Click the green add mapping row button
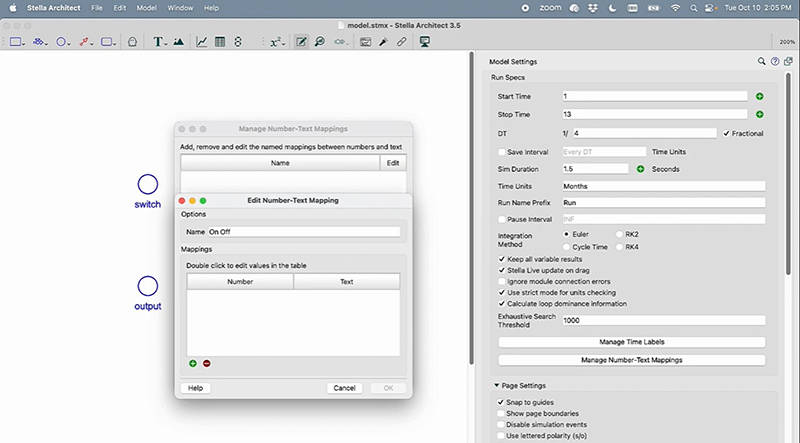The width and height of the screenshot is (800, 443). click(x=192, y=363)
